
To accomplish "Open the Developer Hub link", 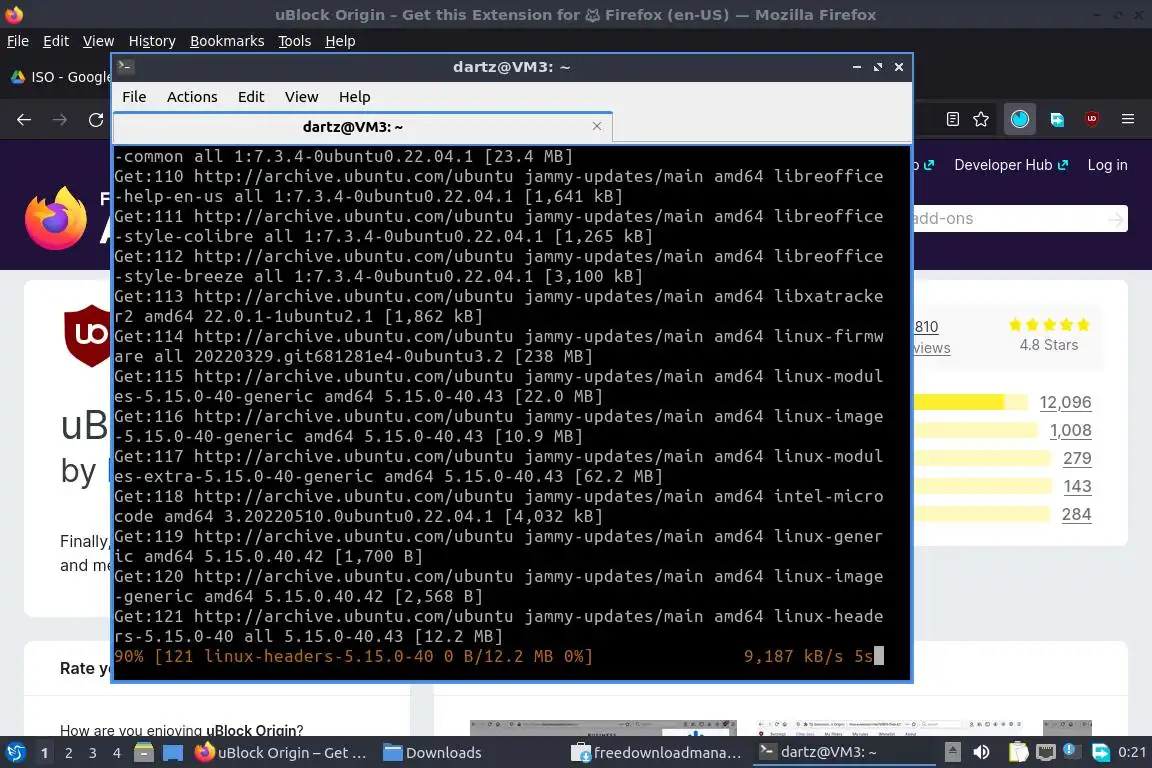I will [1011, 165].
